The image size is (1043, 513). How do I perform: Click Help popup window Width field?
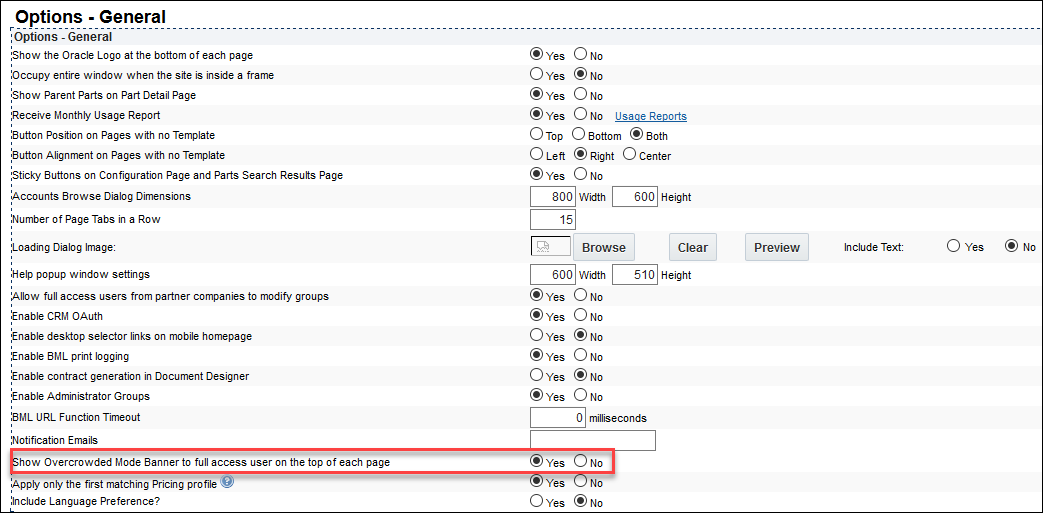(553, 274)
